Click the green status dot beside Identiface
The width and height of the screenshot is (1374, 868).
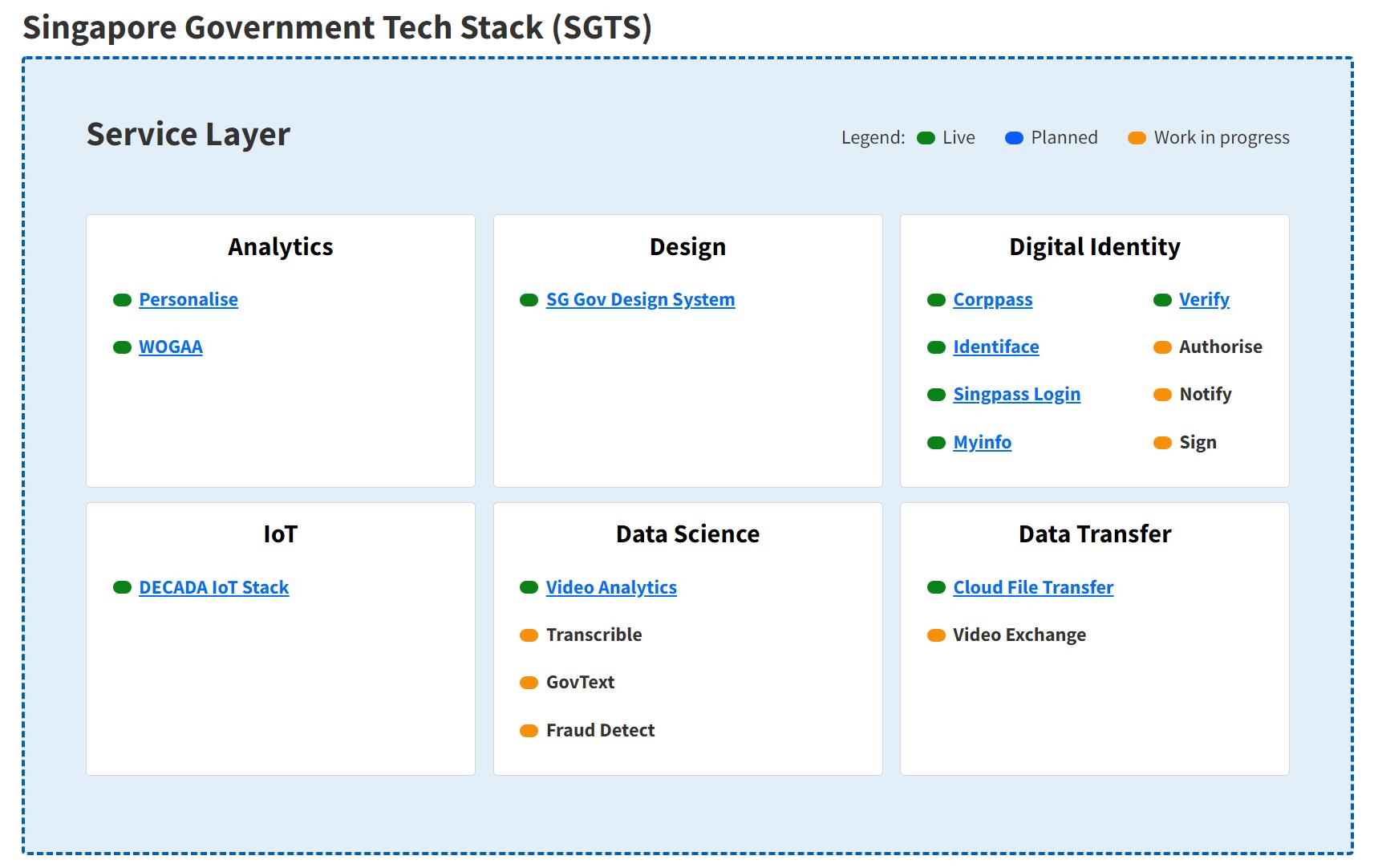[936, 347]
